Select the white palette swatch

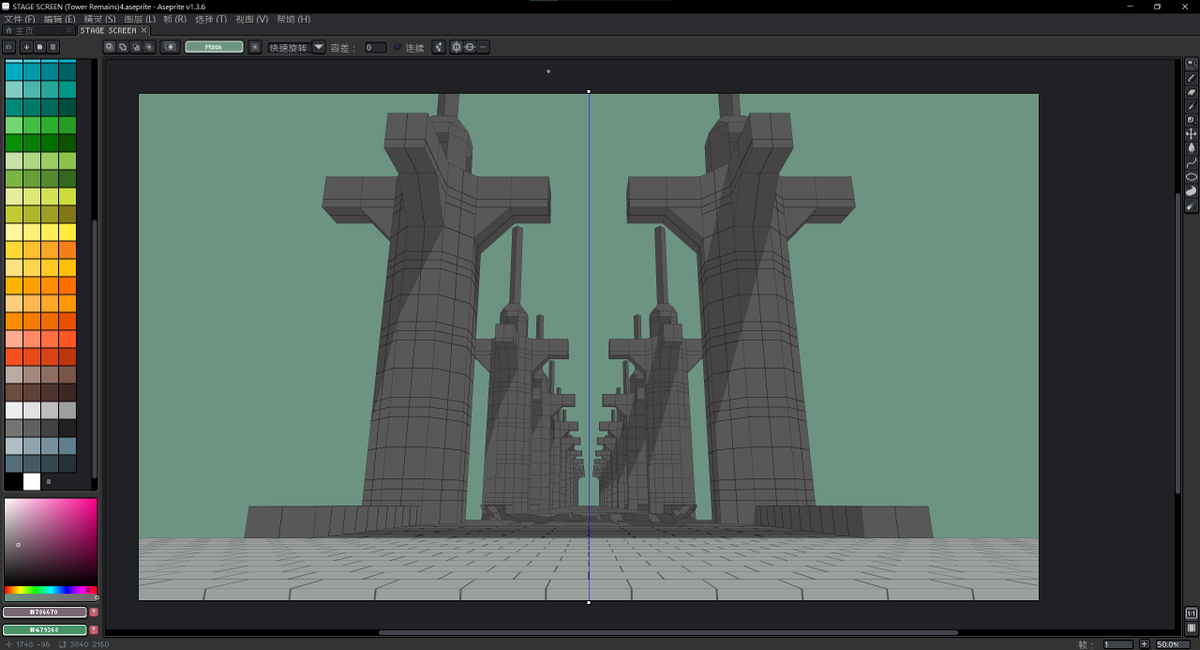[x=31, y=481]
